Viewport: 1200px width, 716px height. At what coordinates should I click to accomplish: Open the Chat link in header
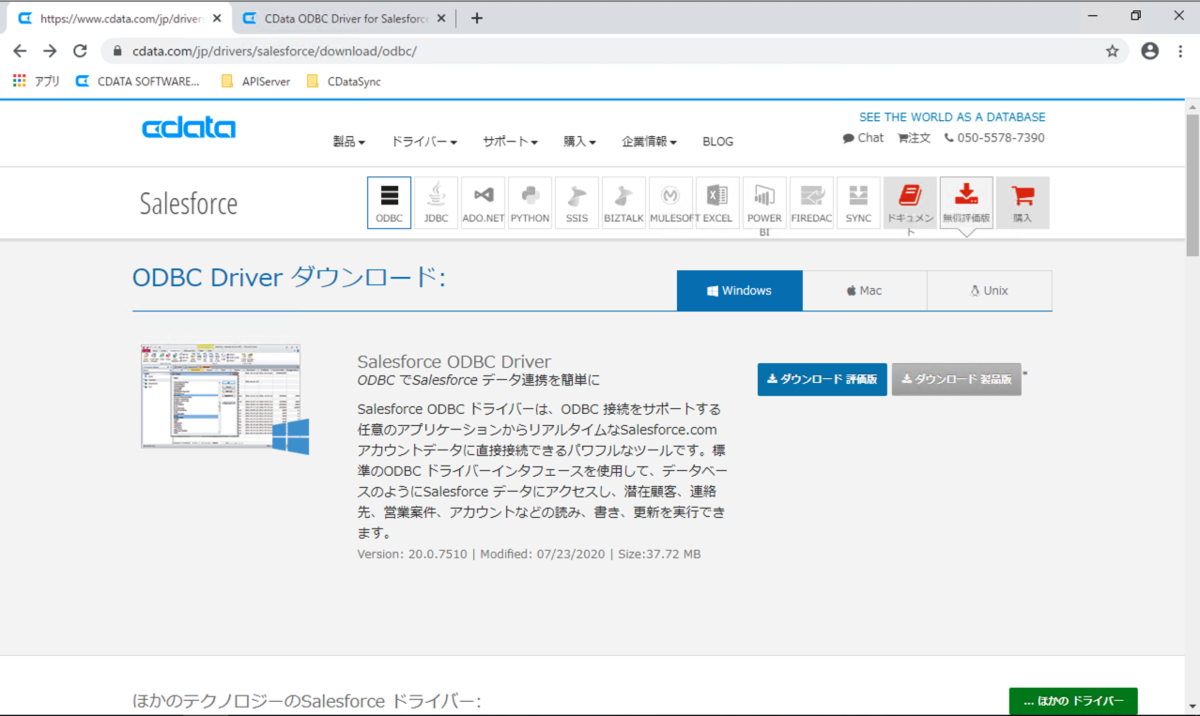click(864, 138)
